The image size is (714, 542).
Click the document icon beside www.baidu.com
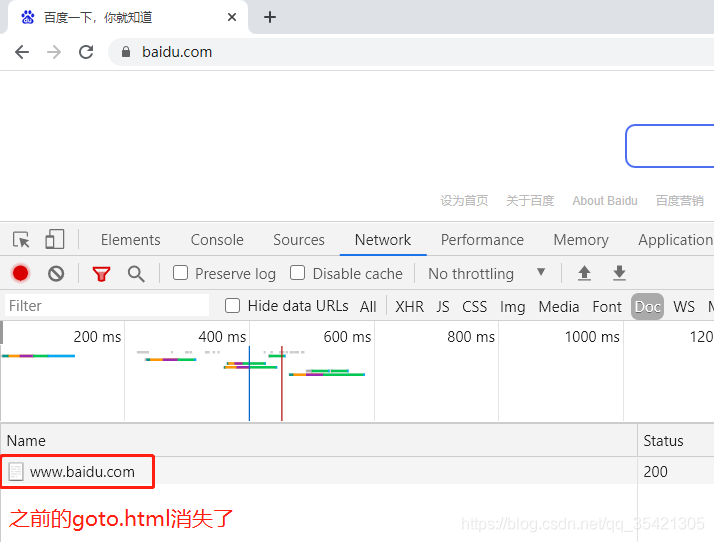16,471
